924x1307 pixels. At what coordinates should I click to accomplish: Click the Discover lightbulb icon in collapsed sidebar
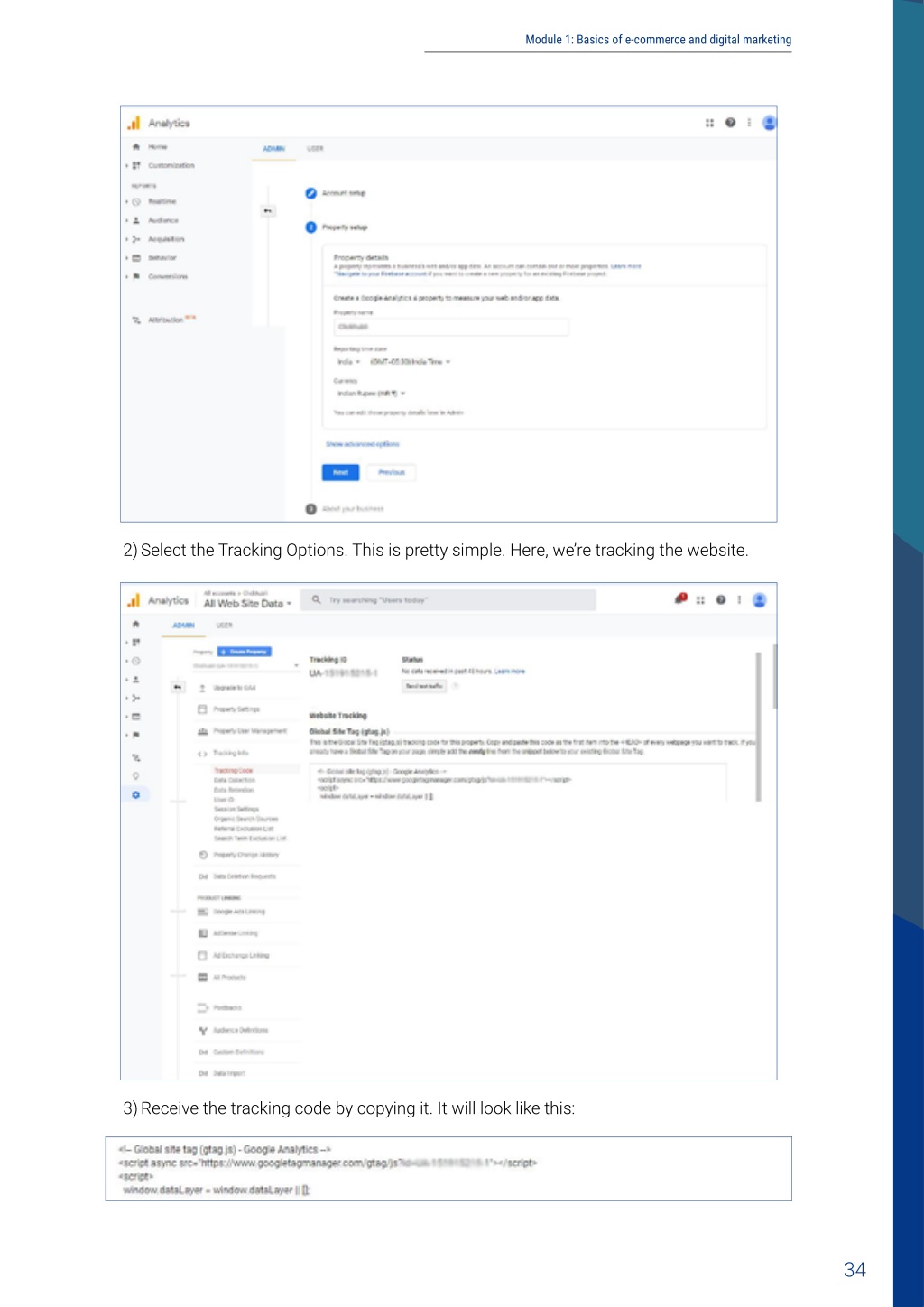136,776
